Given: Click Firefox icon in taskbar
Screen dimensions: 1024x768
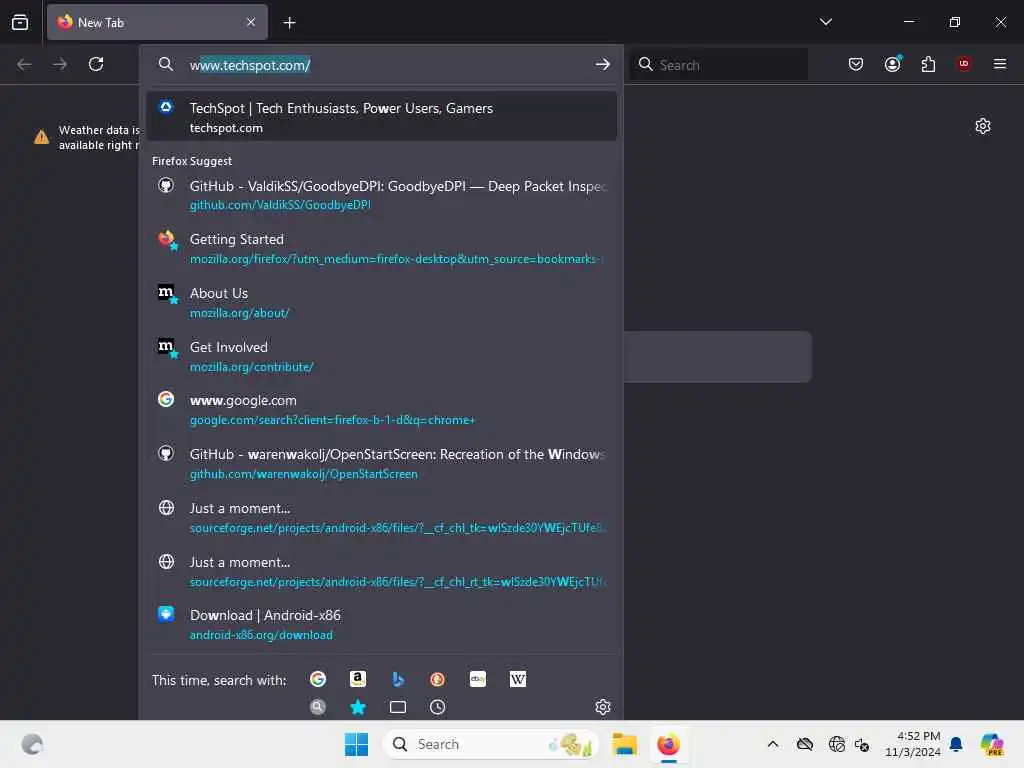Looking at the screenshot, I should pos(668,744).
